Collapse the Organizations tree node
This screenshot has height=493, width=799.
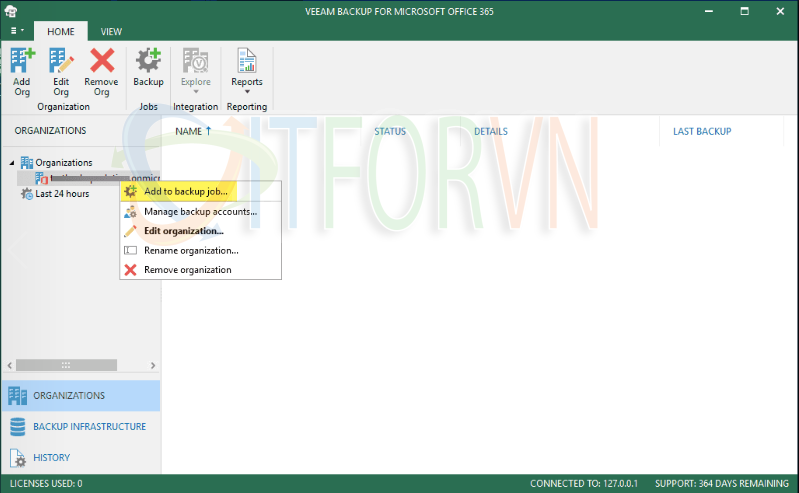tap(12, 163)
